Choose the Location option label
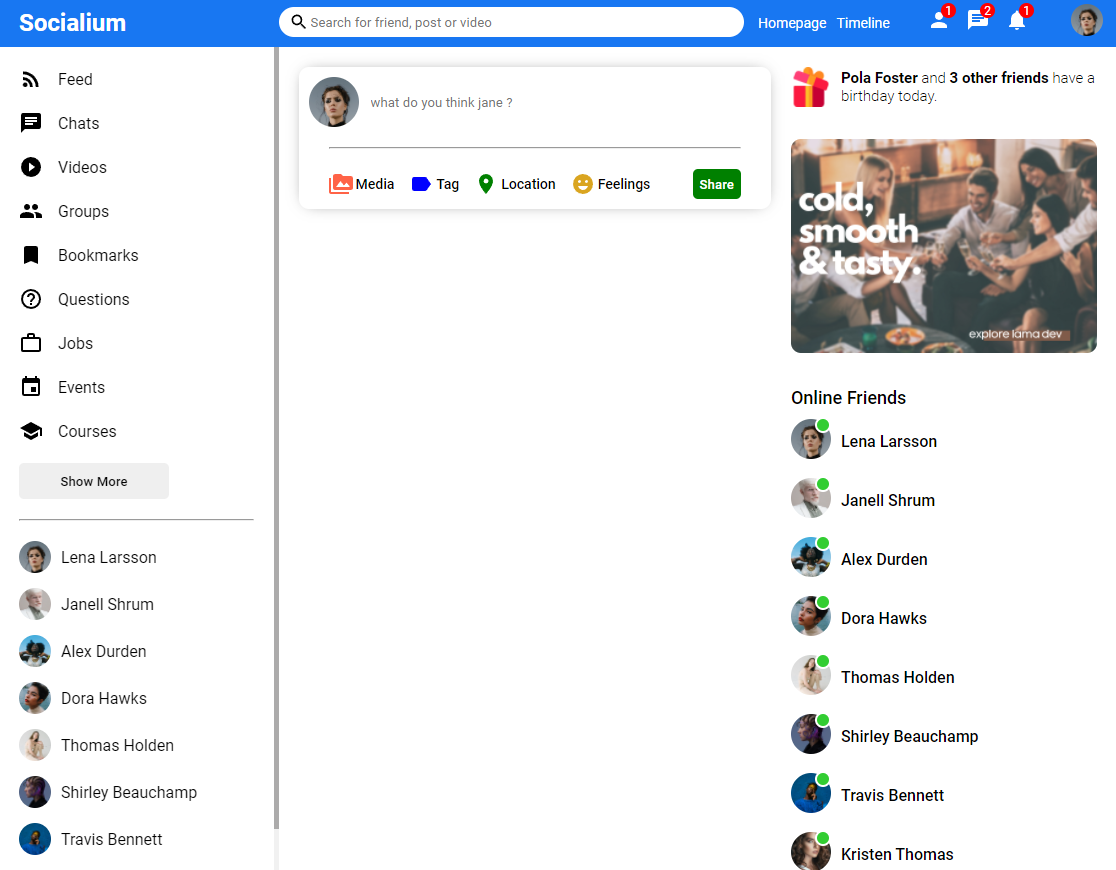 tap(528, 184)
